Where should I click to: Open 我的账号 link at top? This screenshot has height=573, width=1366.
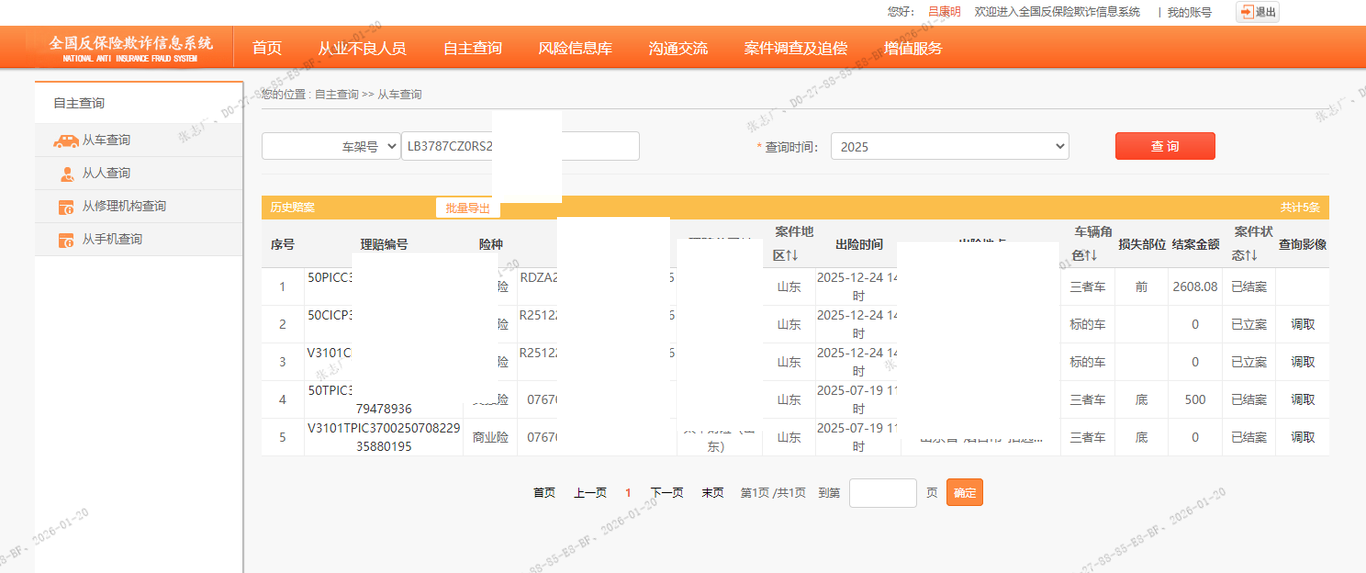(x=1189, y=12)
